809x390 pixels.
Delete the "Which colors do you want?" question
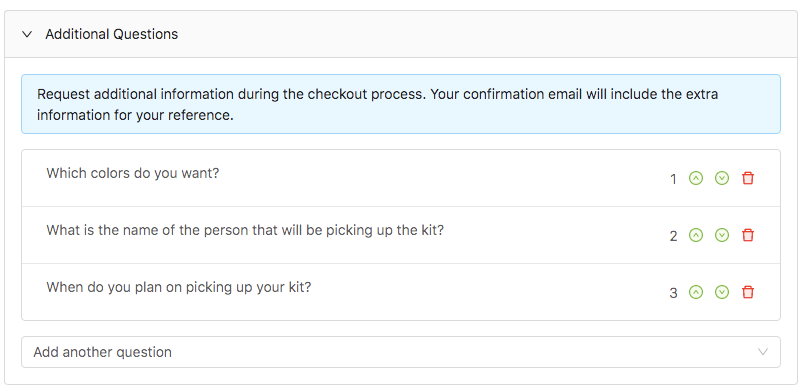[748, 178]
